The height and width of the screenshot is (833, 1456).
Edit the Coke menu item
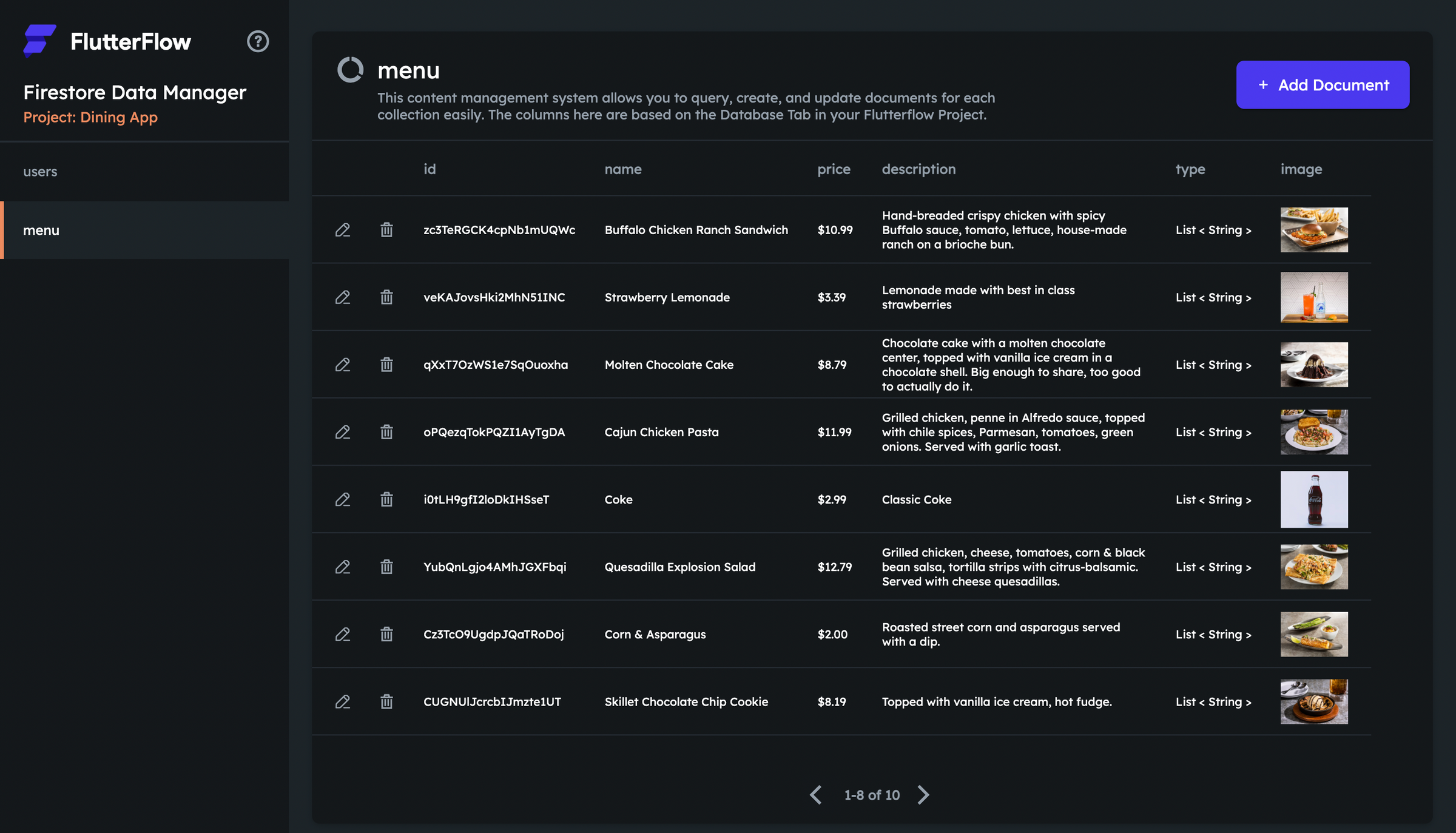coord(343,499)
